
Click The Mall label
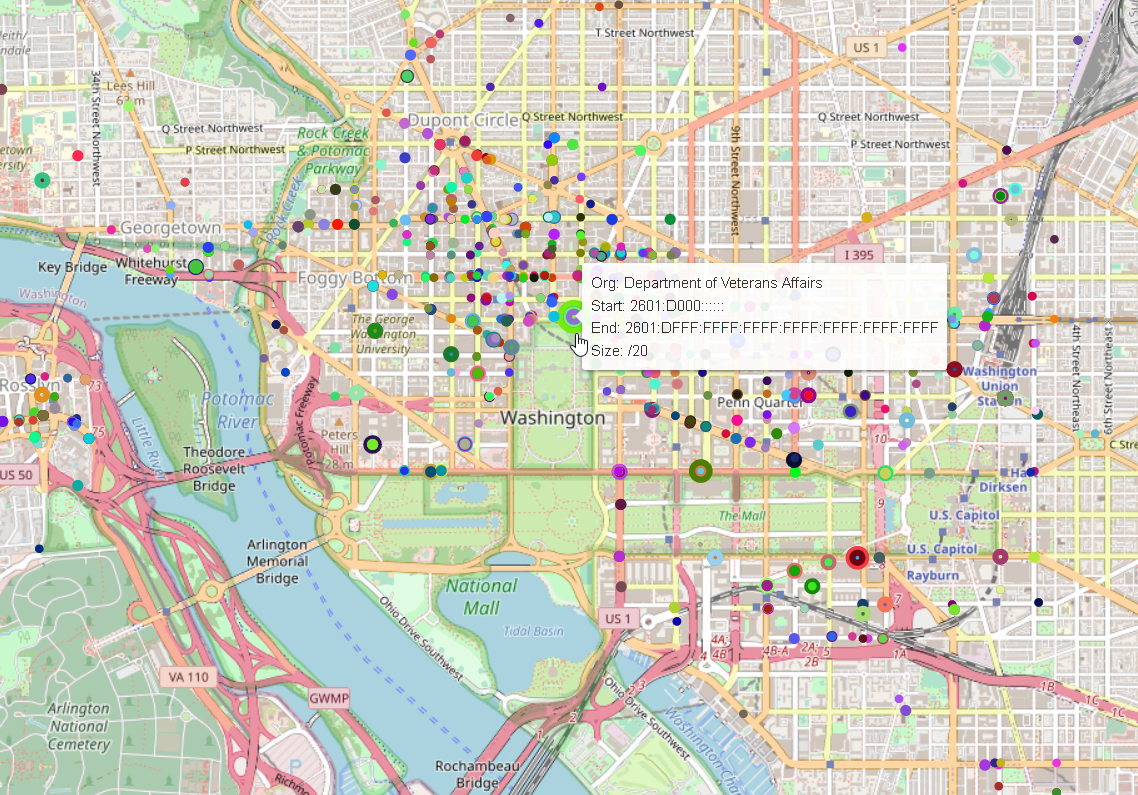click(x=742, y=515)
